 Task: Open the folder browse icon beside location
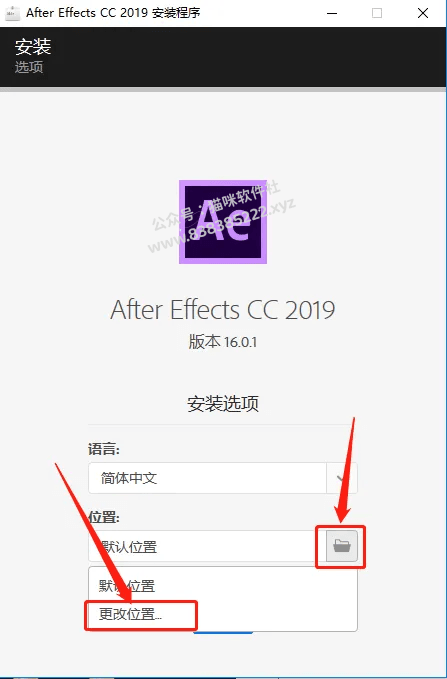coord(342,546)
